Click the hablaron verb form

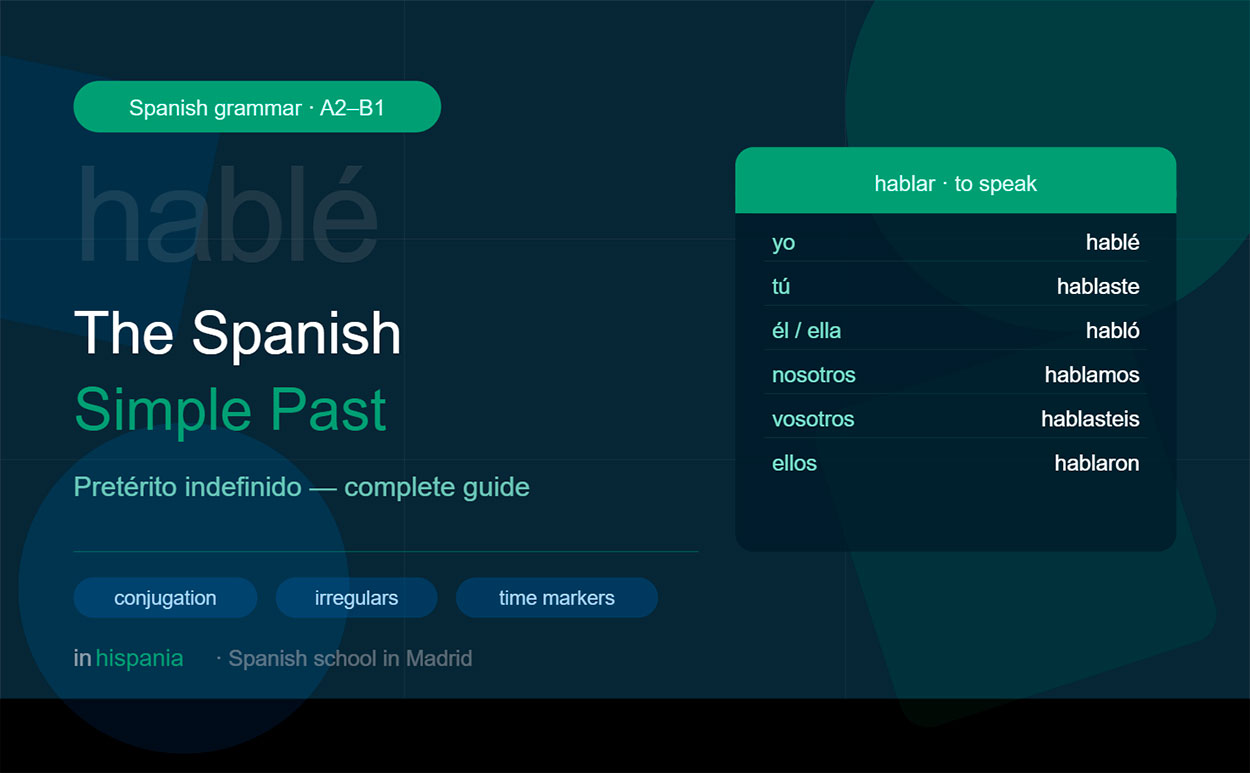(x=1096, y=462)
